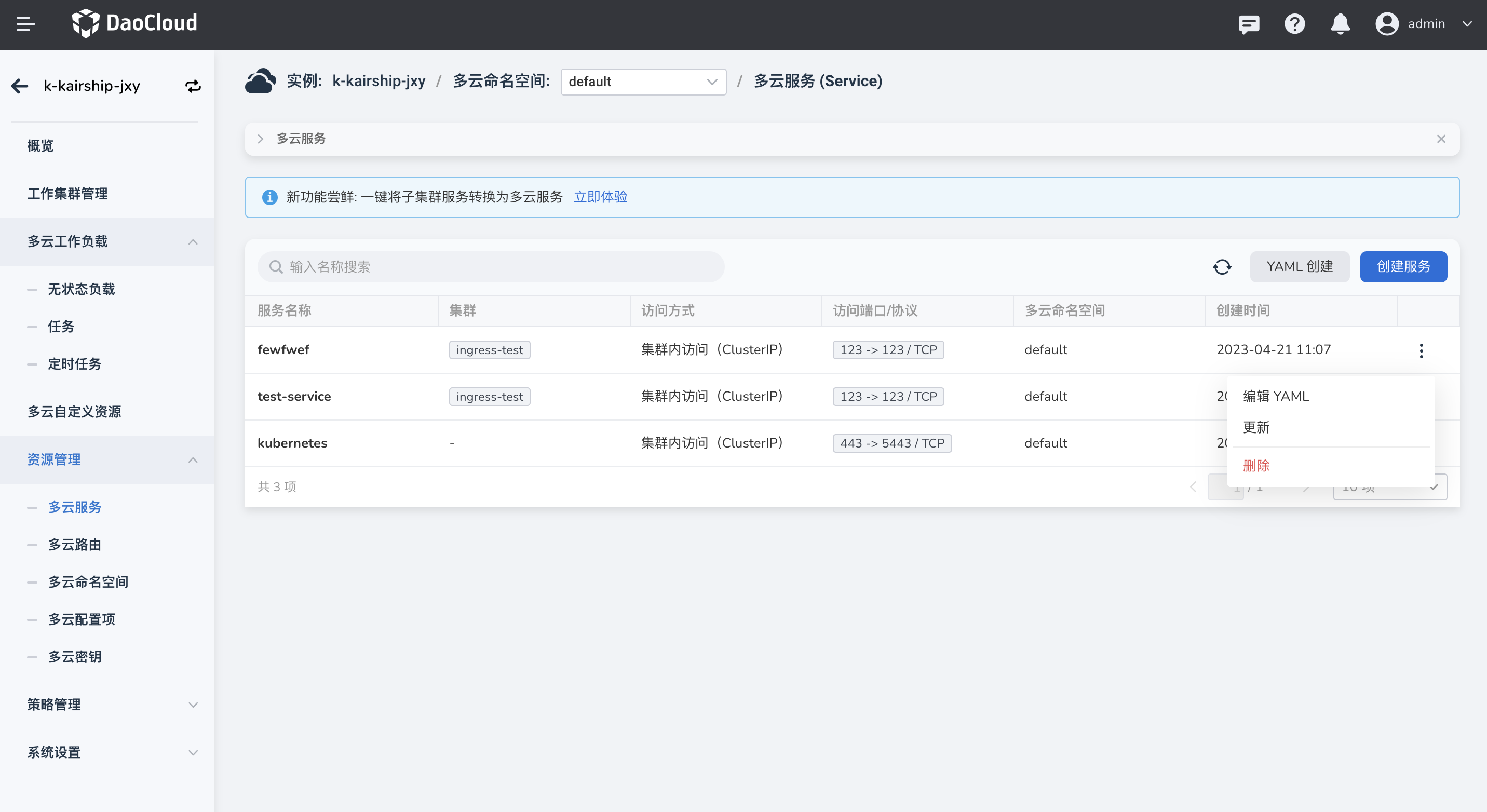Open 多云命名空间 in the sidebar

[88, 583]
